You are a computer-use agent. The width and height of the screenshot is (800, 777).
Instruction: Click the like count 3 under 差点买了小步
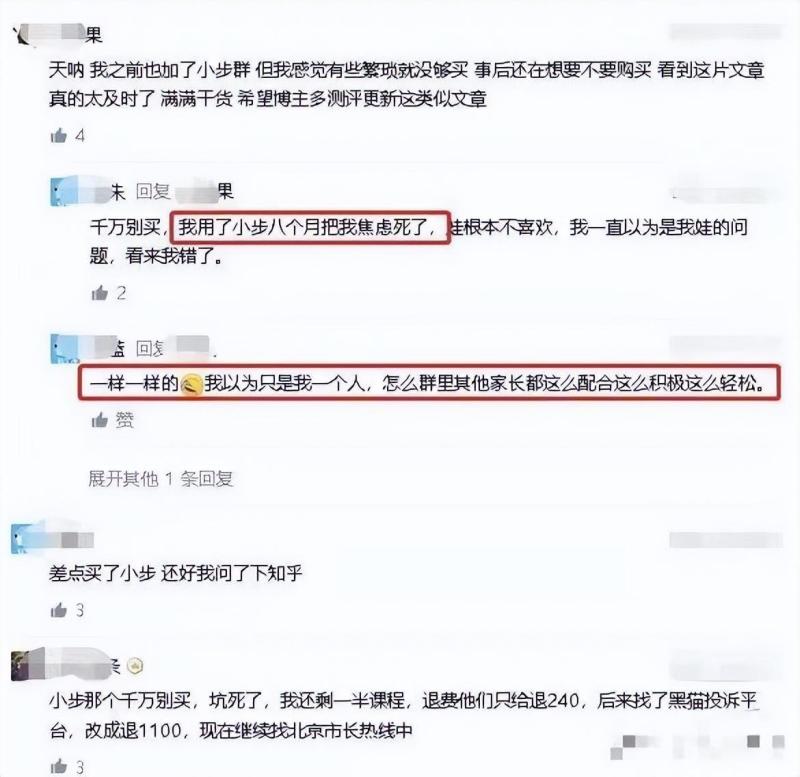(x=80, y=610)
